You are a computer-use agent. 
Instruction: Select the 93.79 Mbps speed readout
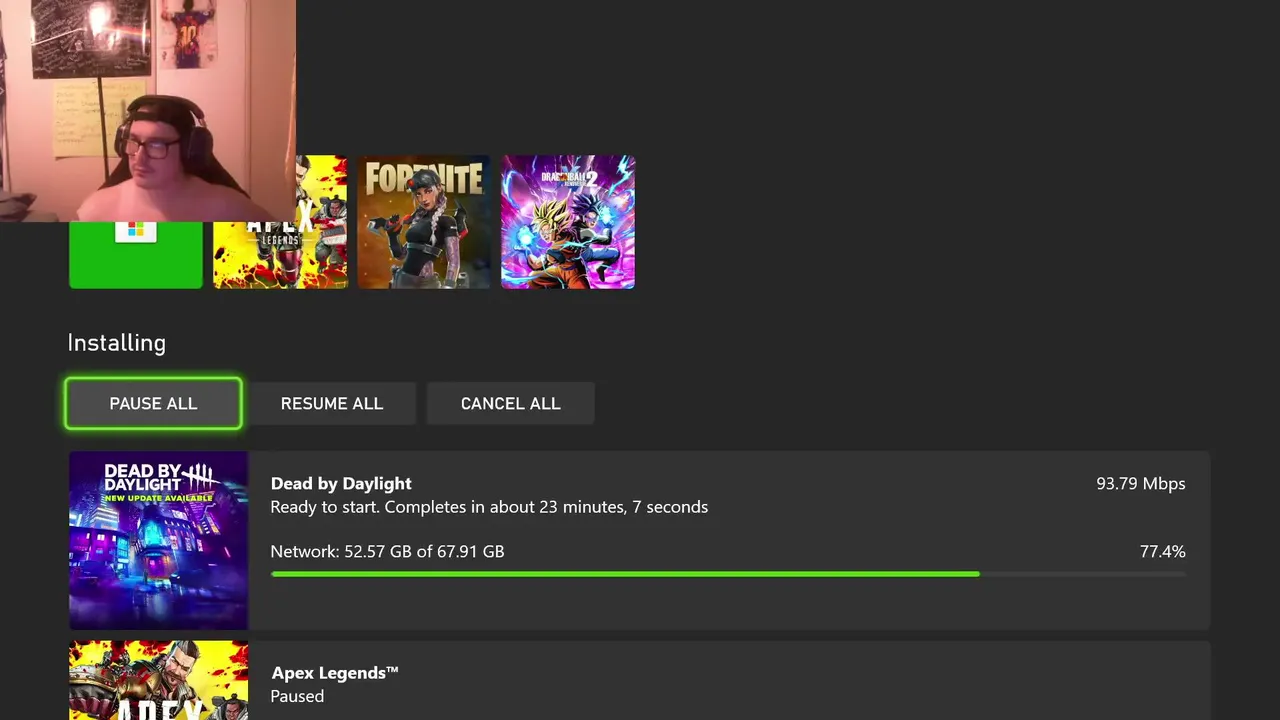point(1140,483)
